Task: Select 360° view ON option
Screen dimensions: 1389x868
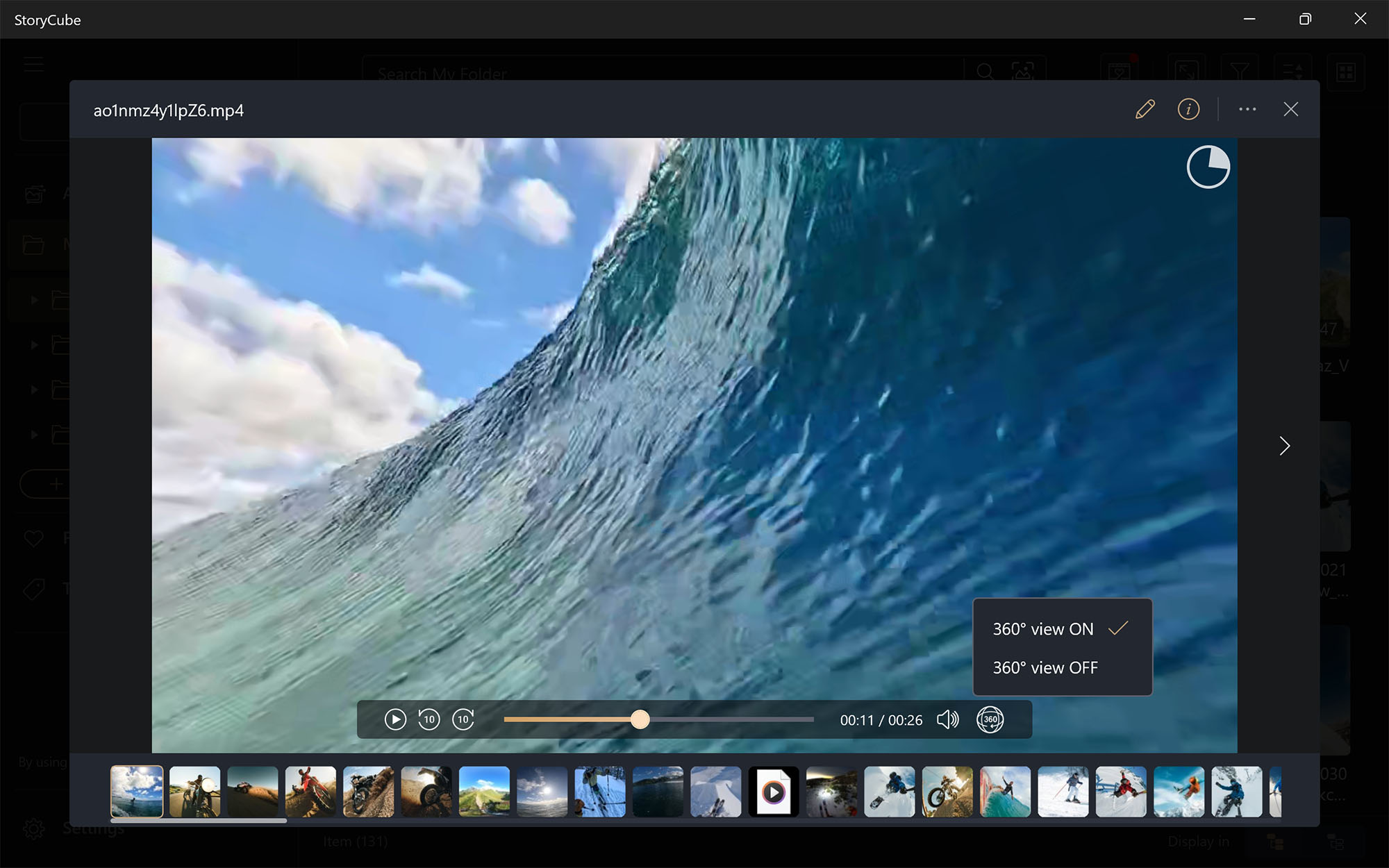Action: coord(1043,629)
